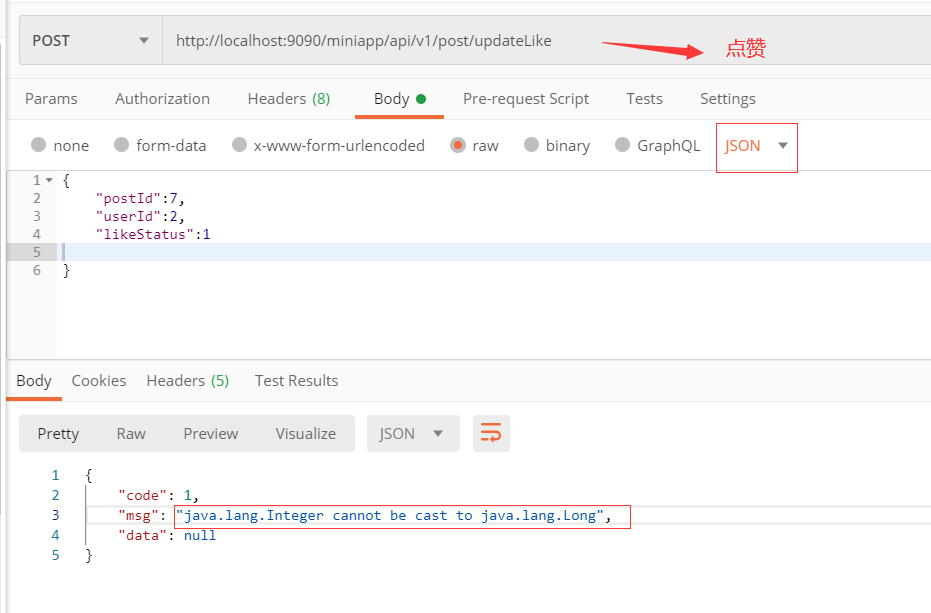Switch to the response Cookies tab

pyautogui.click(x=99, y=381)
